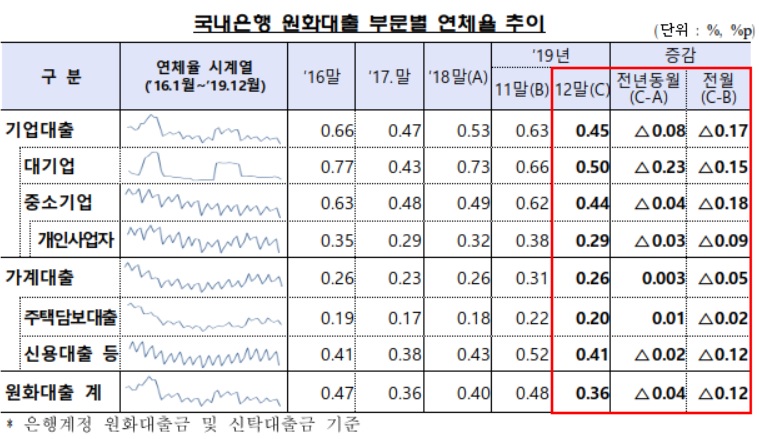Viewport: 759px width, 439px height.
Task: Select the 전월 (C-B) column header
Action: click(x=718, y=88)
